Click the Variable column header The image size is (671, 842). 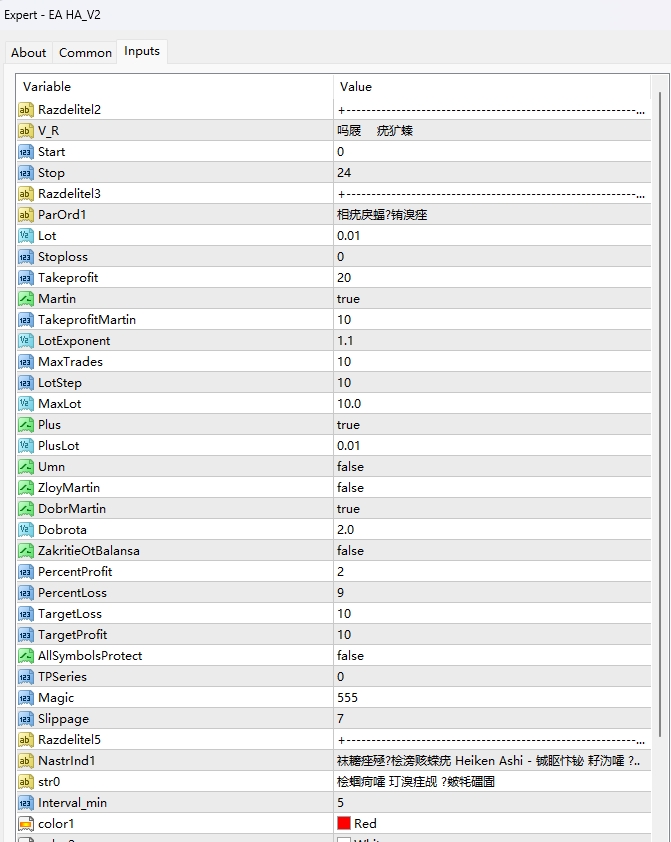175,86
